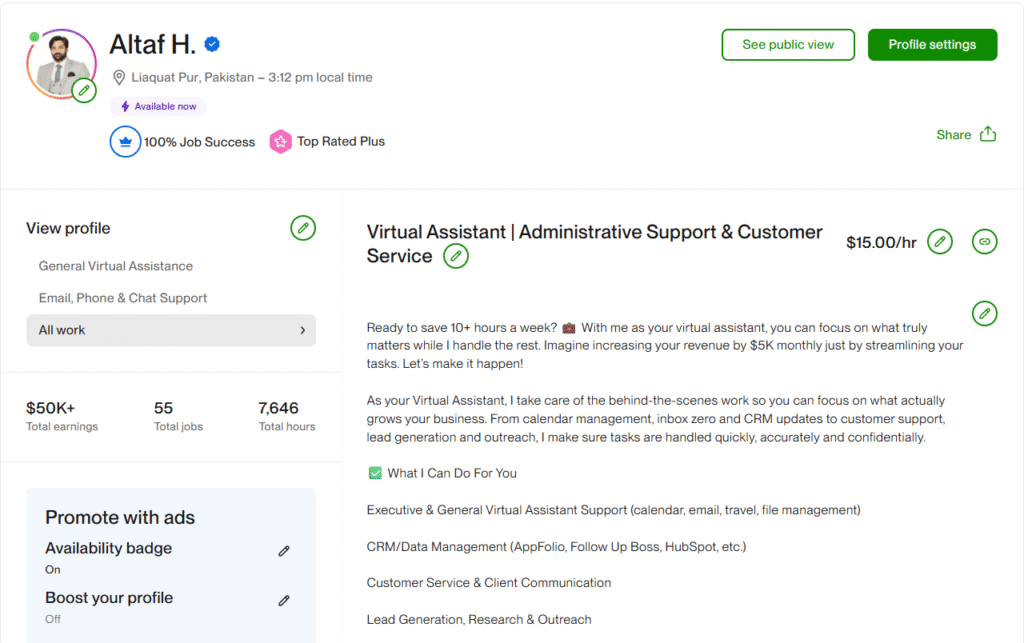
Task: Expand the All work chevron arrow
Action: 303,330
